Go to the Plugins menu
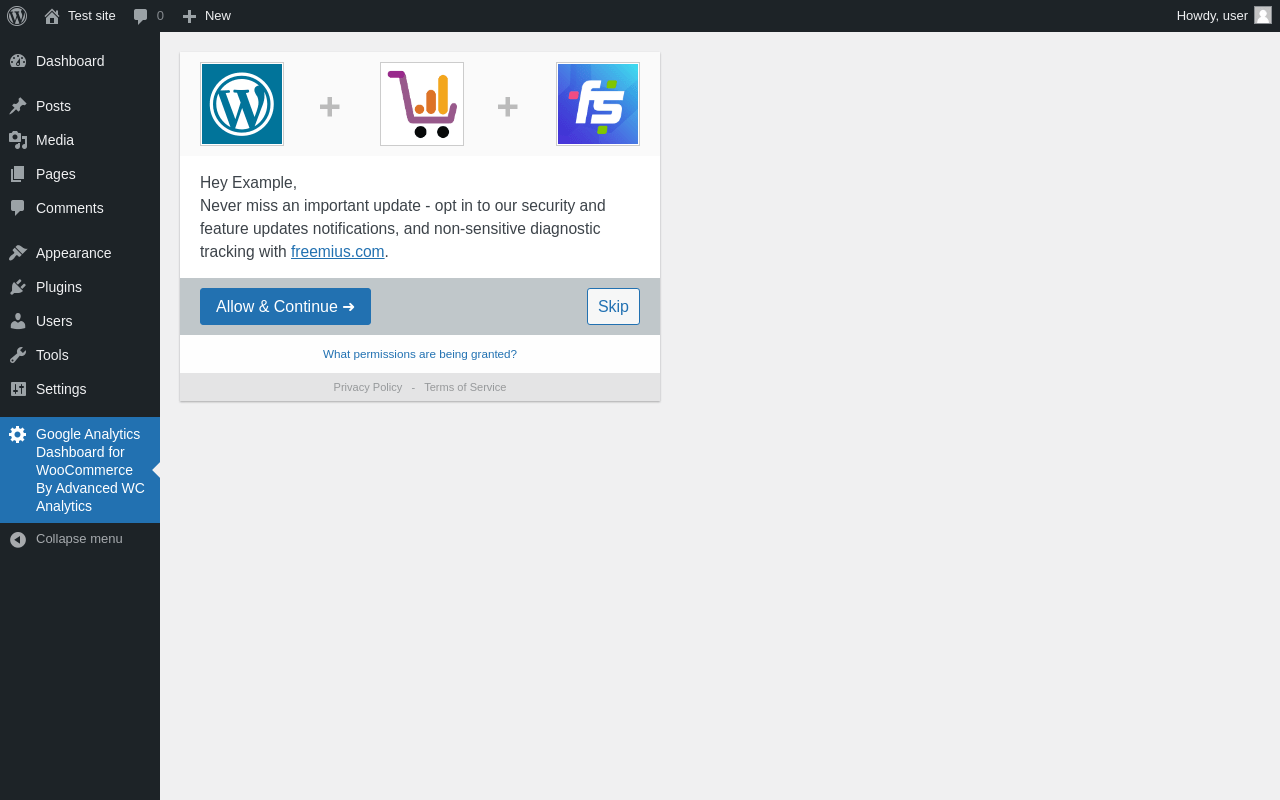Image resolution: width=1280 pixels, height=800 pixels. (80, 287)
